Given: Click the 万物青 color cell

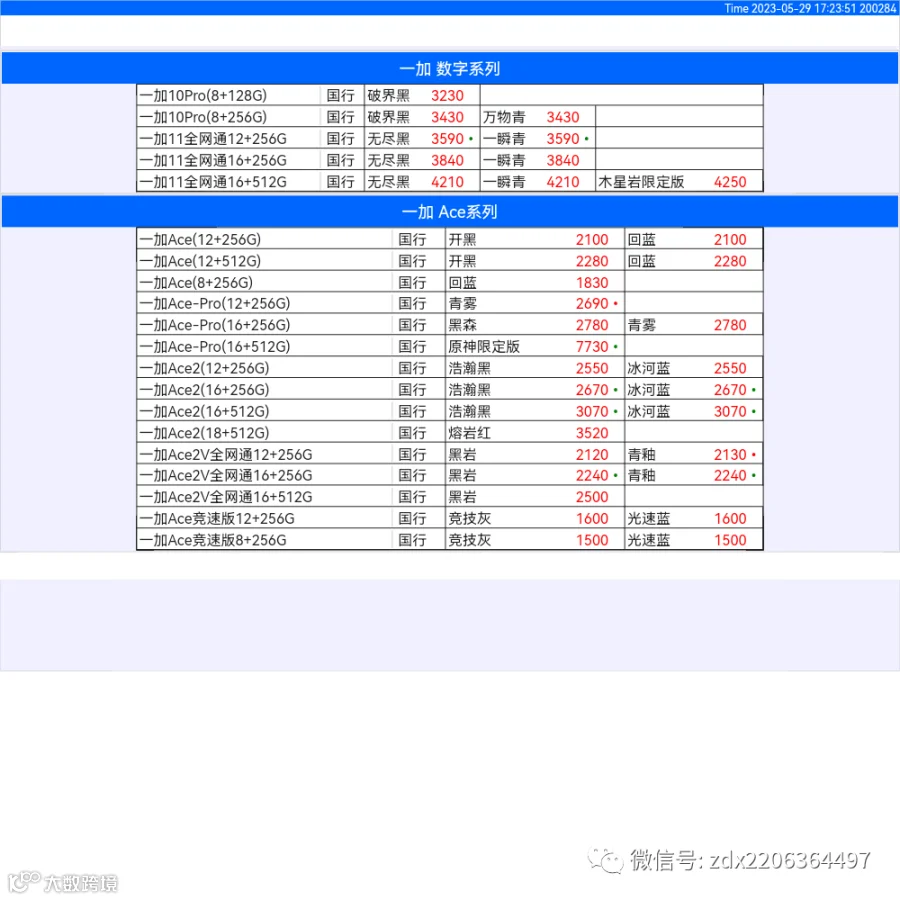Looking at the screenshot, I should tap(504, 117).
